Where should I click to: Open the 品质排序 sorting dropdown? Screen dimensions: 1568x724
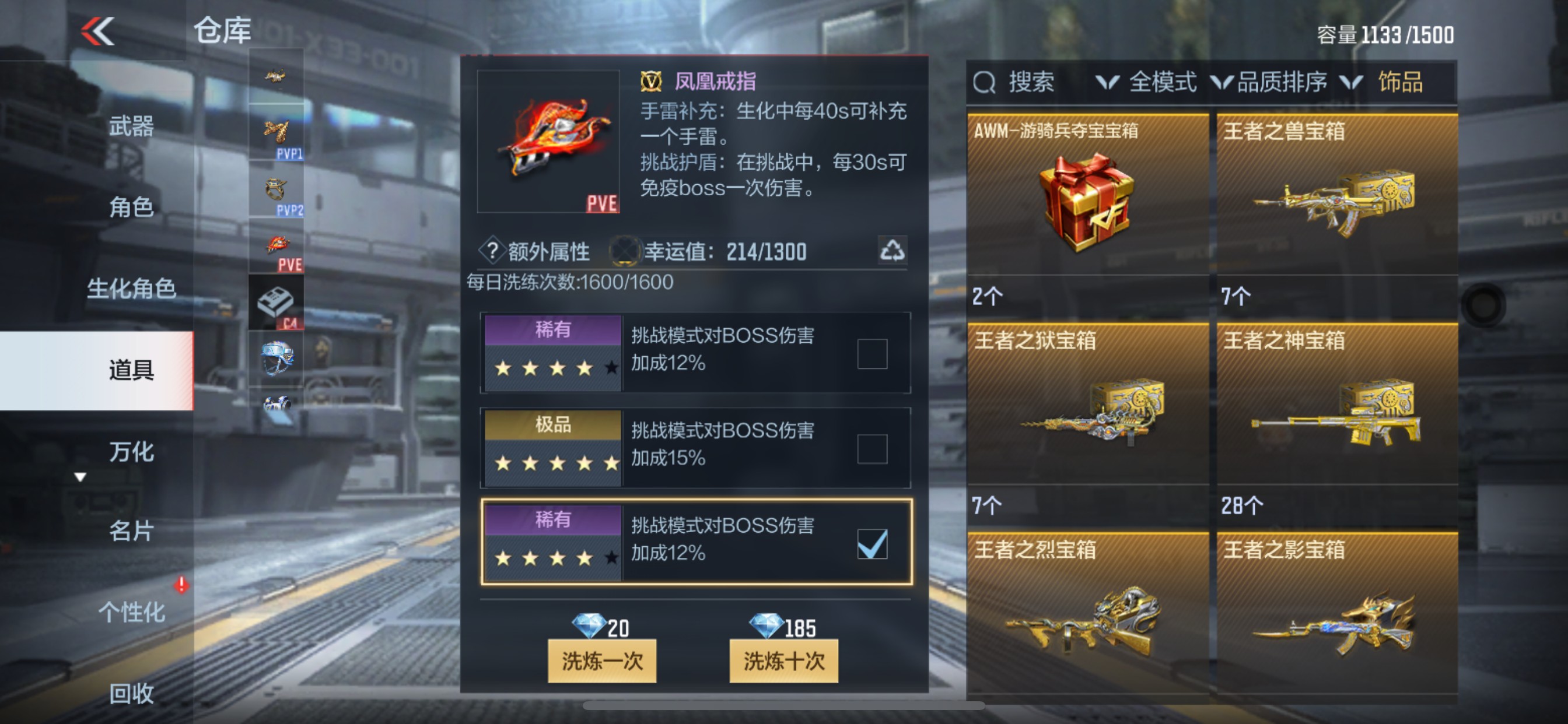1269,82
